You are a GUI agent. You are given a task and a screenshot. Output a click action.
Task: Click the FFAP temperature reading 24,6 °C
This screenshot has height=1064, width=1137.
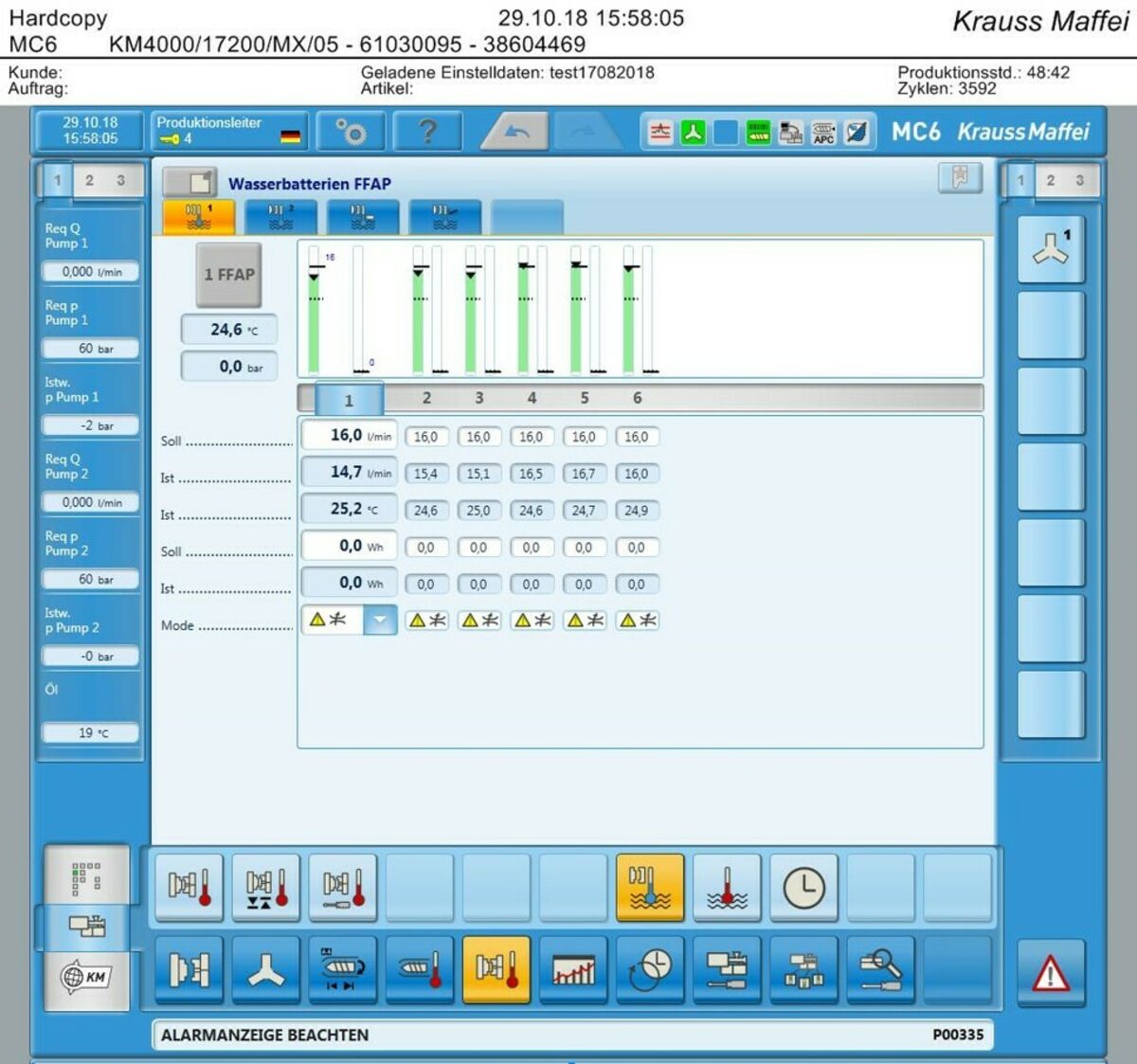(x=229, y=330)
